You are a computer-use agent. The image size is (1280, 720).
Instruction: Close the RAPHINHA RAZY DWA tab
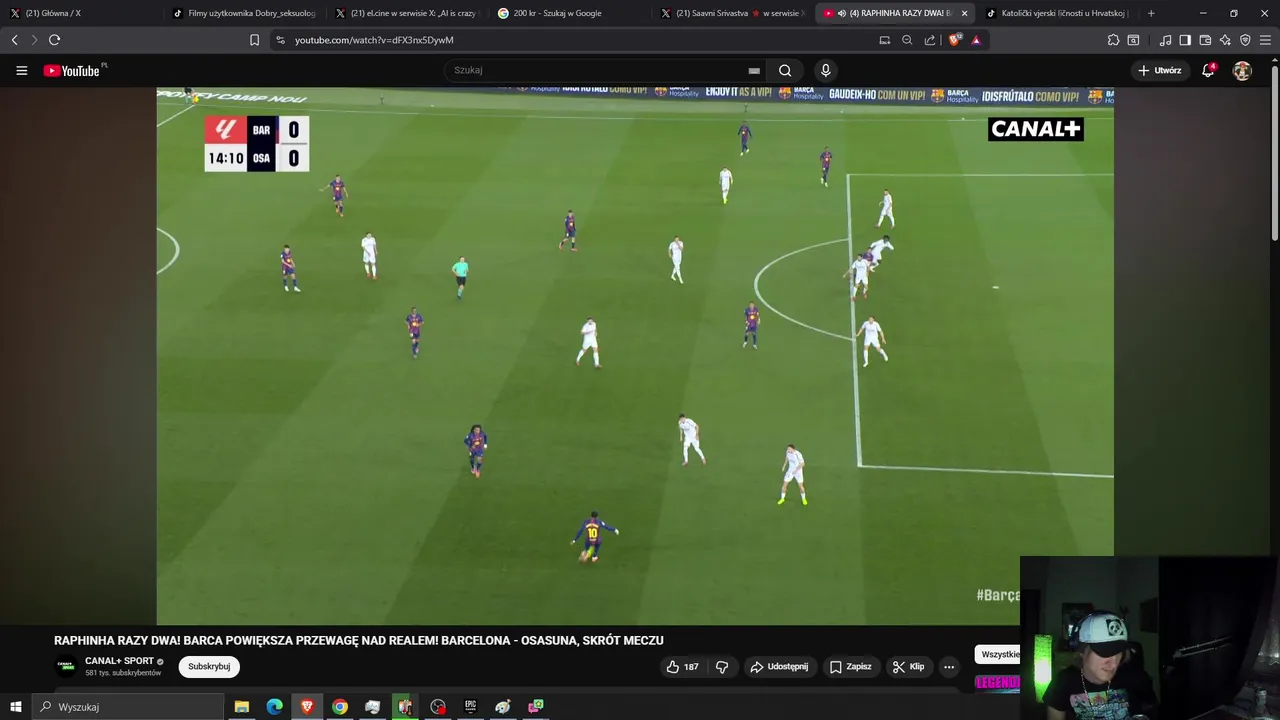click(964, 13)
